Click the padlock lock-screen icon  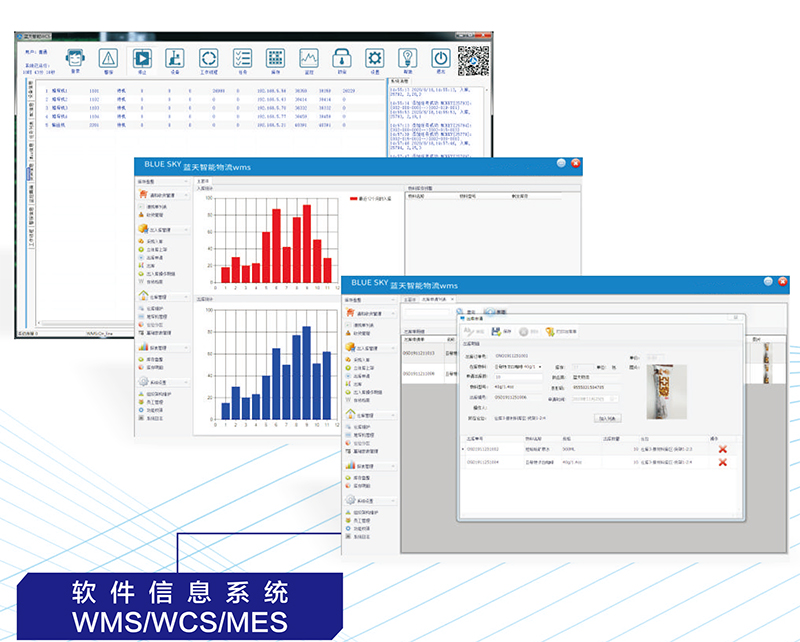[342, 59]
